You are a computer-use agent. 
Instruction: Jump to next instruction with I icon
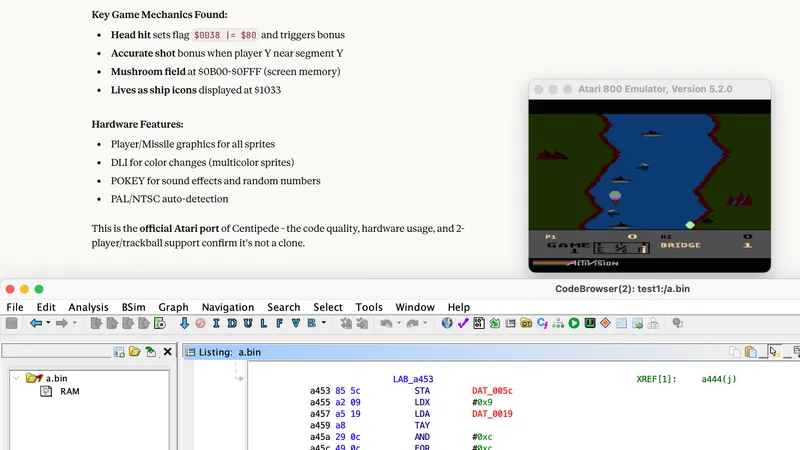(216, 323)
